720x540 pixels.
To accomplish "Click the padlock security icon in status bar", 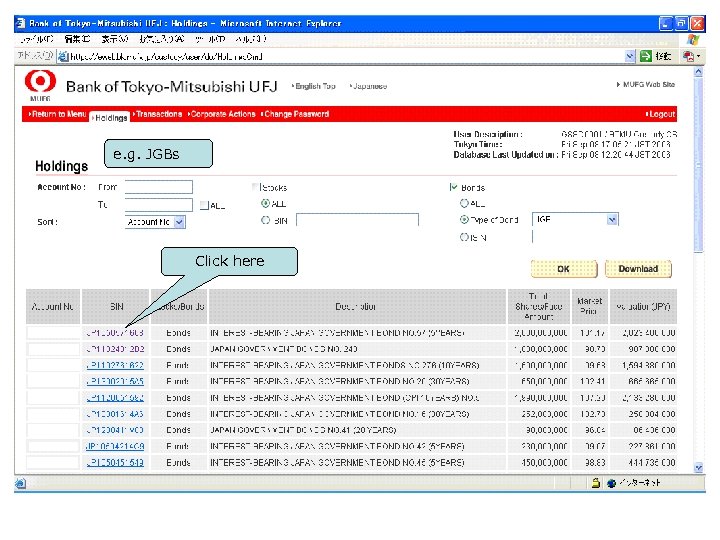I will coord(596,483).
